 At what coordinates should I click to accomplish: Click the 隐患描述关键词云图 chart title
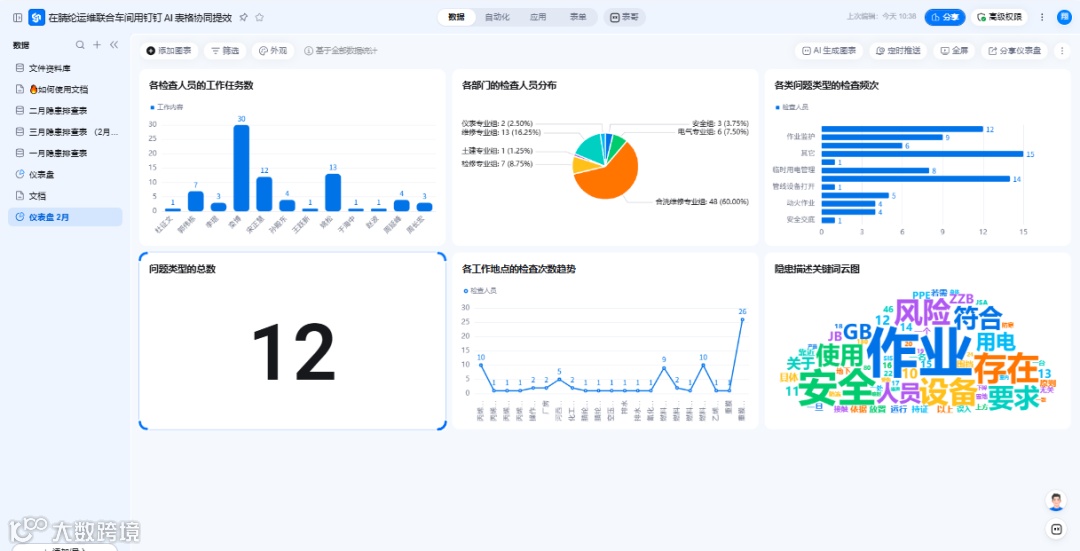click(x=817, y=269)
